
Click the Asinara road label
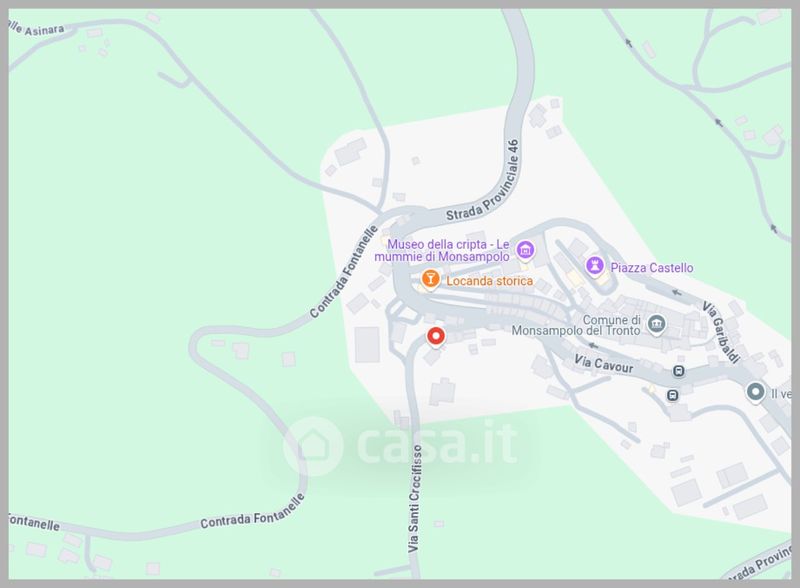pyautogui.click(x=38, y=29)
